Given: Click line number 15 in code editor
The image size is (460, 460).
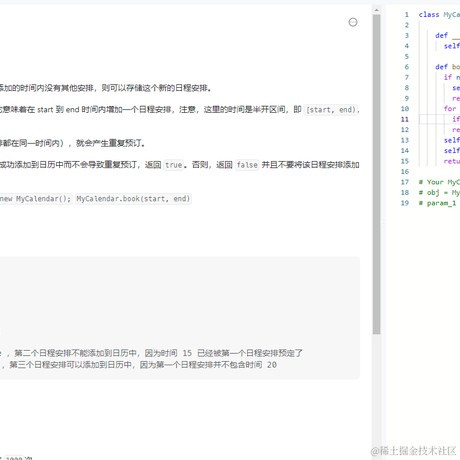Looking at the screenshot, I should point(405,161).
